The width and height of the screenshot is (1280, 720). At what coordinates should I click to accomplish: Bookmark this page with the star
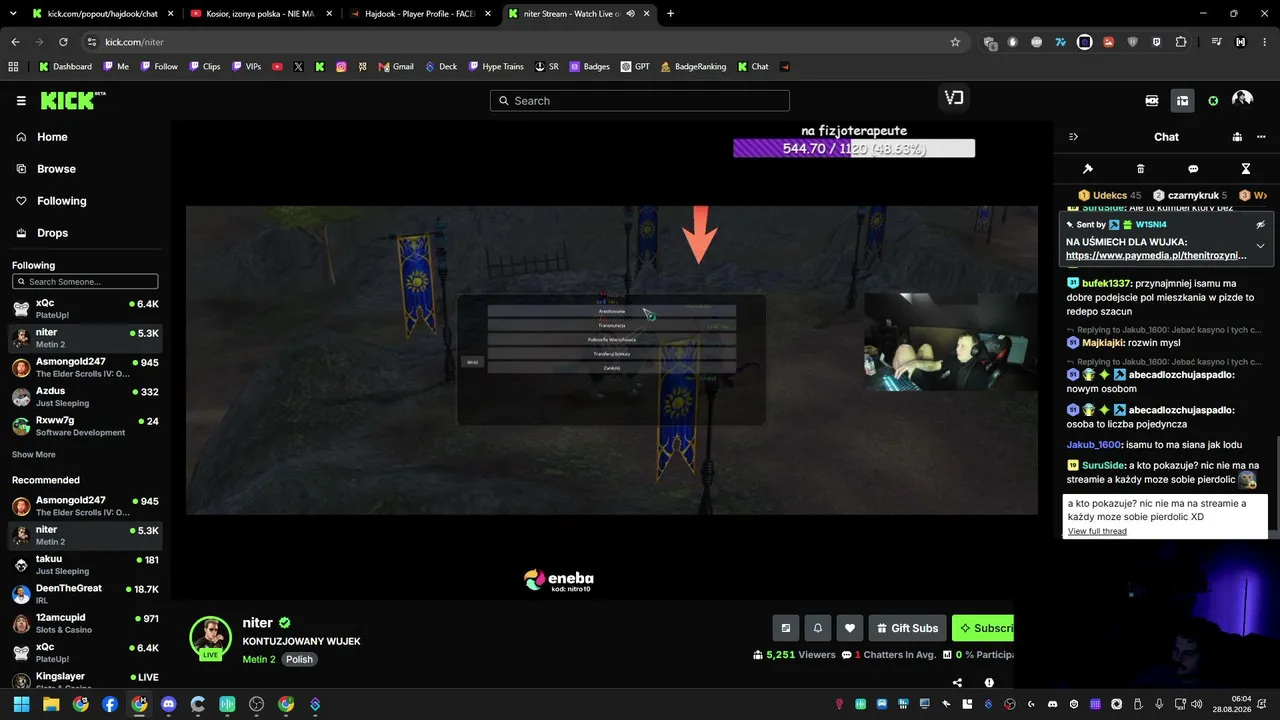955,42
